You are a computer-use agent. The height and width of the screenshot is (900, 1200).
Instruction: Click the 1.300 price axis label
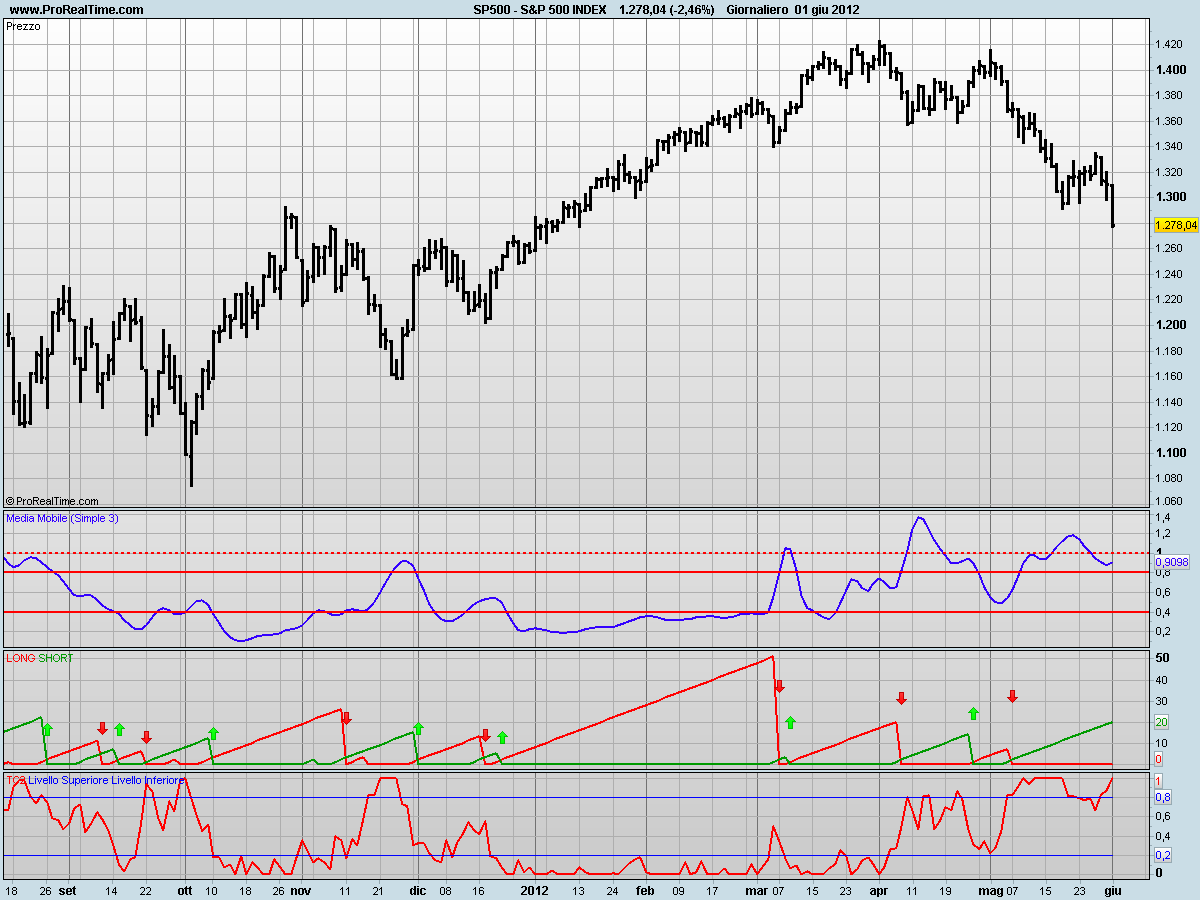click(x=1169, y=197)
